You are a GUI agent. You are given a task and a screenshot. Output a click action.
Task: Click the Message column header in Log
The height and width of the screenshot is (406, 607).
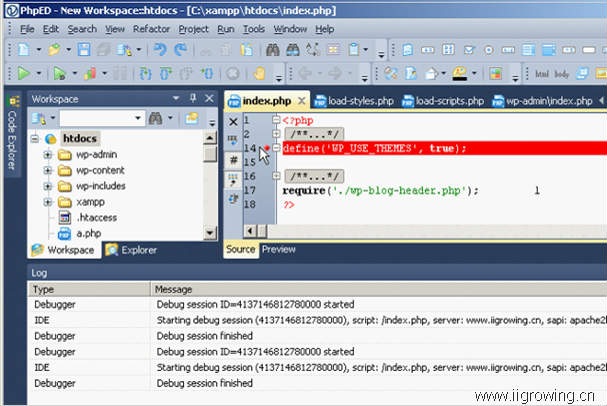pos(379,290)
